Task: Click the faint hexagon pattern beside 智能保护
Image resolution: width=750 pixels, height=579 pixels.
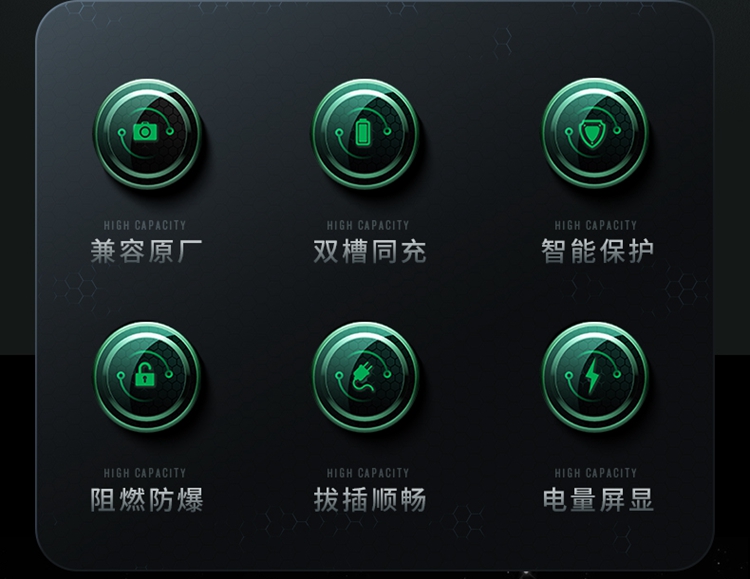Action: (x=682, y=287)
